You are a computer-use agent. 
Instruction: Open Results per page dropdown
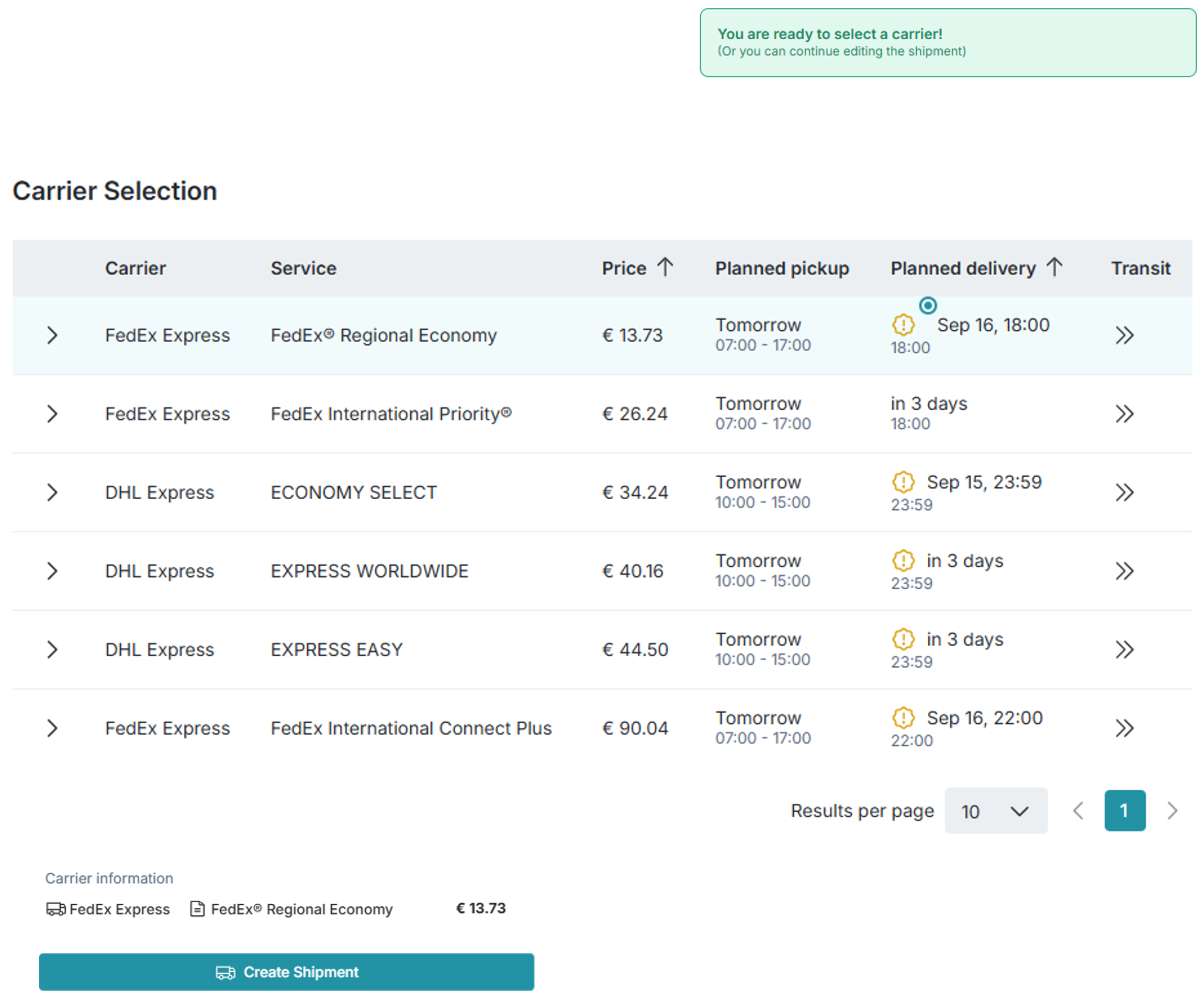tap(995, 811)
